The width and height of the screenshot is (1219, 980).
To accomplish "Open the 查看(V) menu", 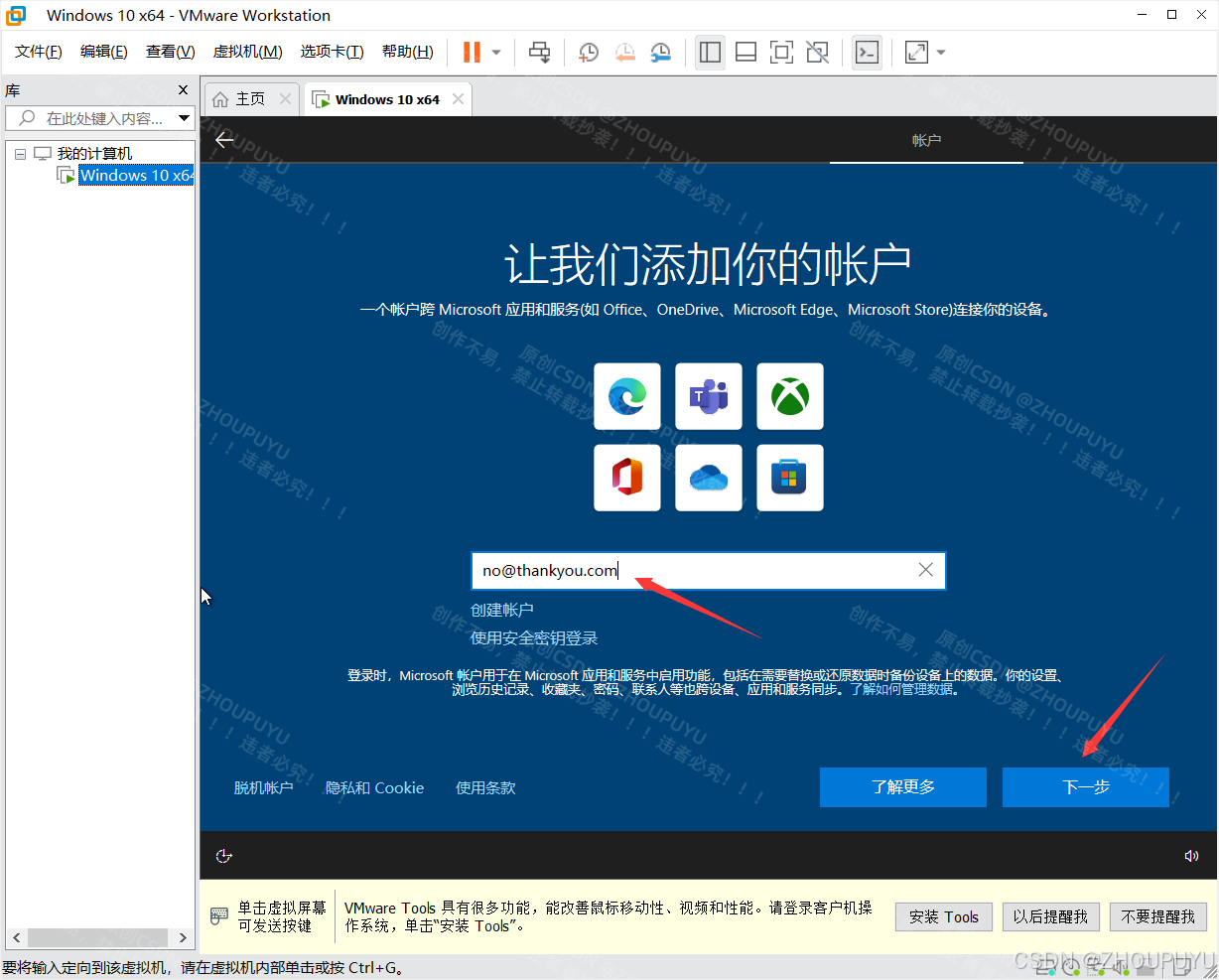I will click(171, 52).
